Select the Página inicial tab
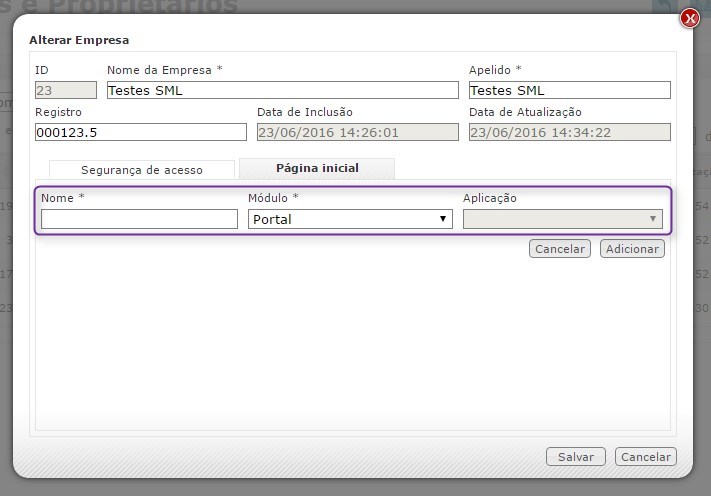Screen dimensions: 711x496 (x=317, y=168)
